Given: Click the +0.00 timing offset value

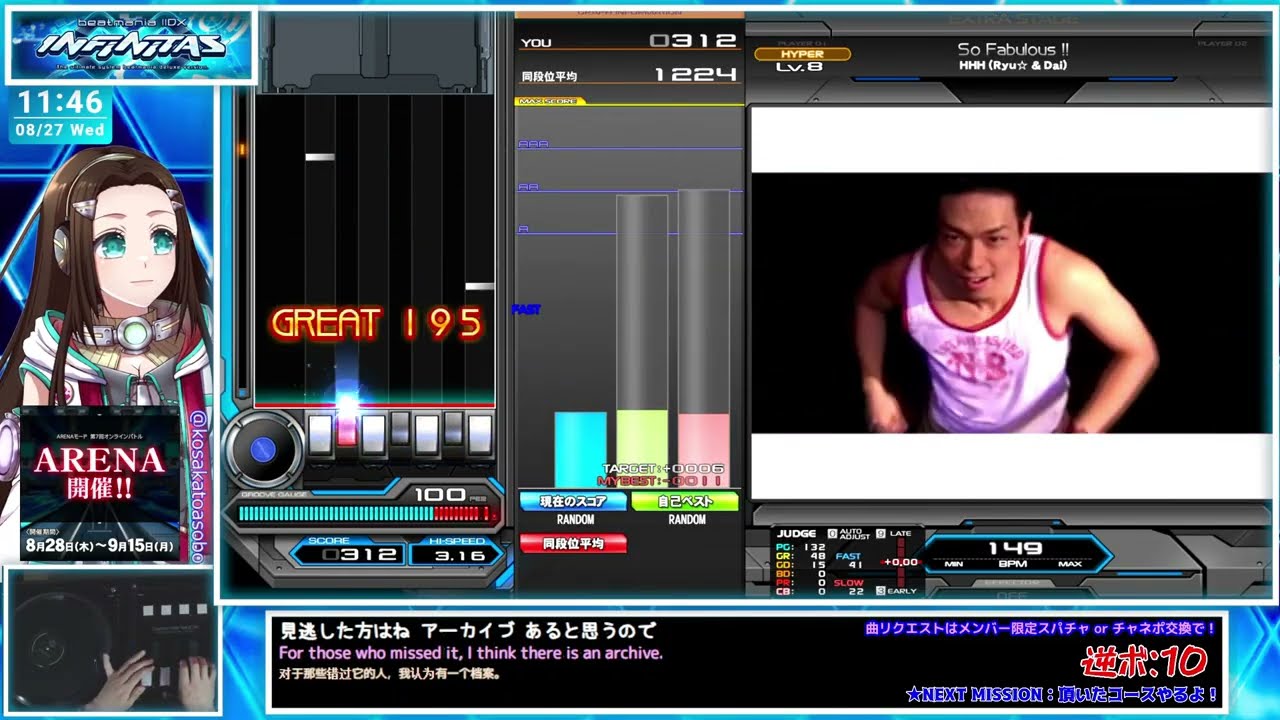Looking at the screenshot, I should [901, 562].
